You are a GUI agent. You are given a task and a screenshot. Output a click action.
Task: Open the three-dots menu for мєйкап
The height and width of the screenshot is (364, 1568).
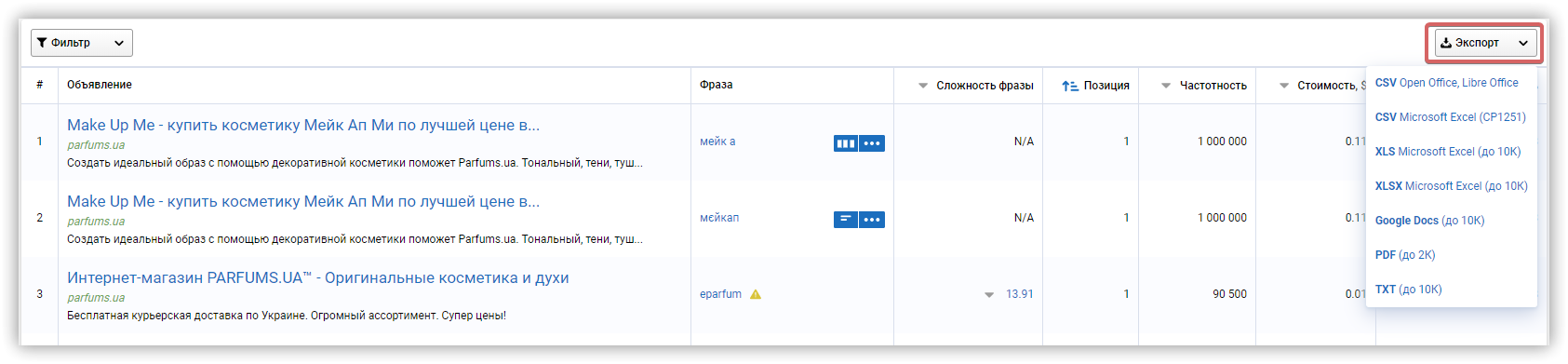coord(872,220)
